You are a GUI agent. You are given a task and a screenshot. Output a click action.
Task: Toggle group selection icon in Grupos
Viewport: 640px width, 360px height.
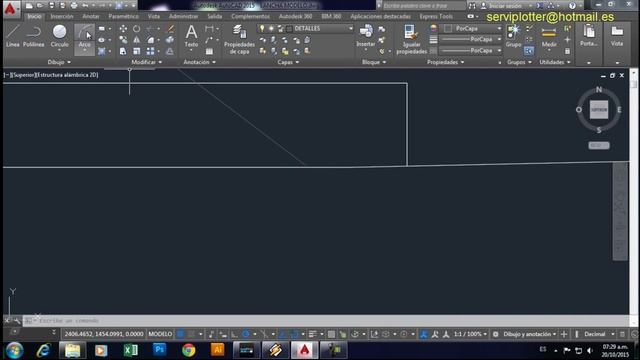pos(529,51)
